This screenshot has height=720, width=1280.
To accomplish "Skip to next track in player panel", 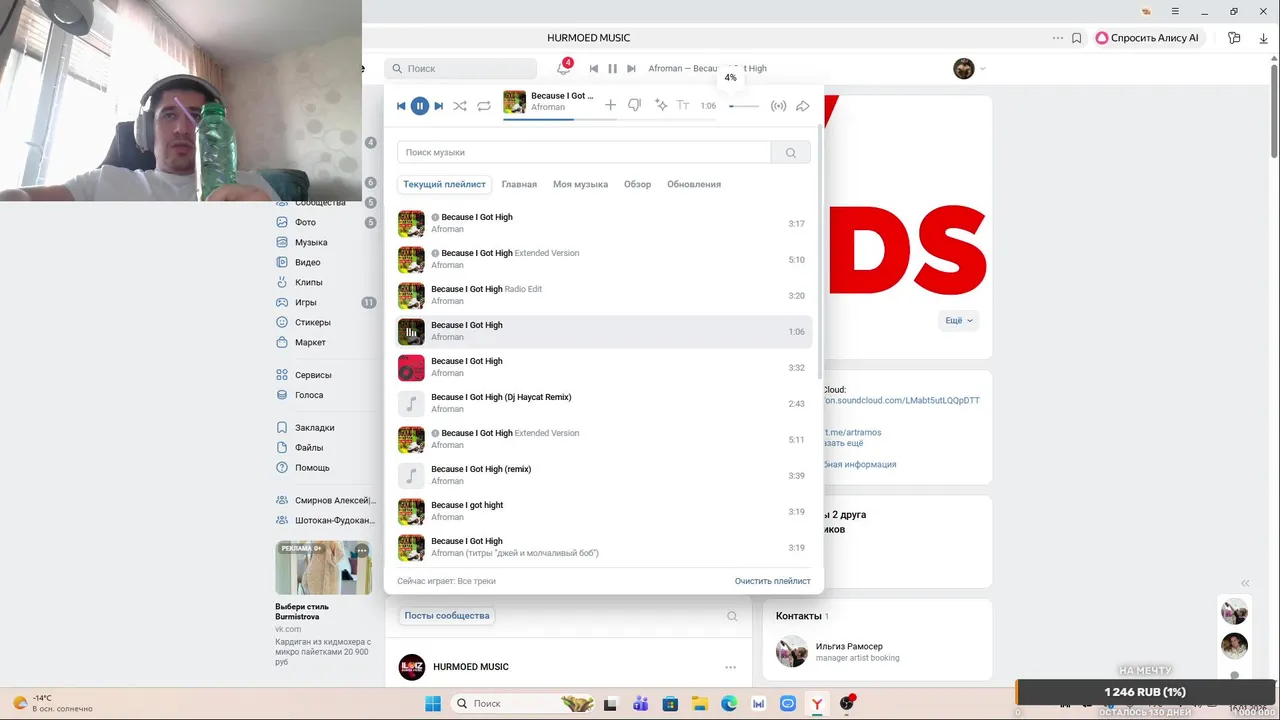I will pos(438,106).
